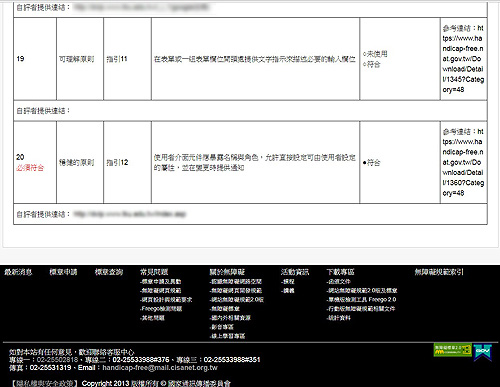Viewport: 500px width, 387px height.
Task: Select 符合 radio option in row 19
Action: pyautogui.click(x=365, y=64)
